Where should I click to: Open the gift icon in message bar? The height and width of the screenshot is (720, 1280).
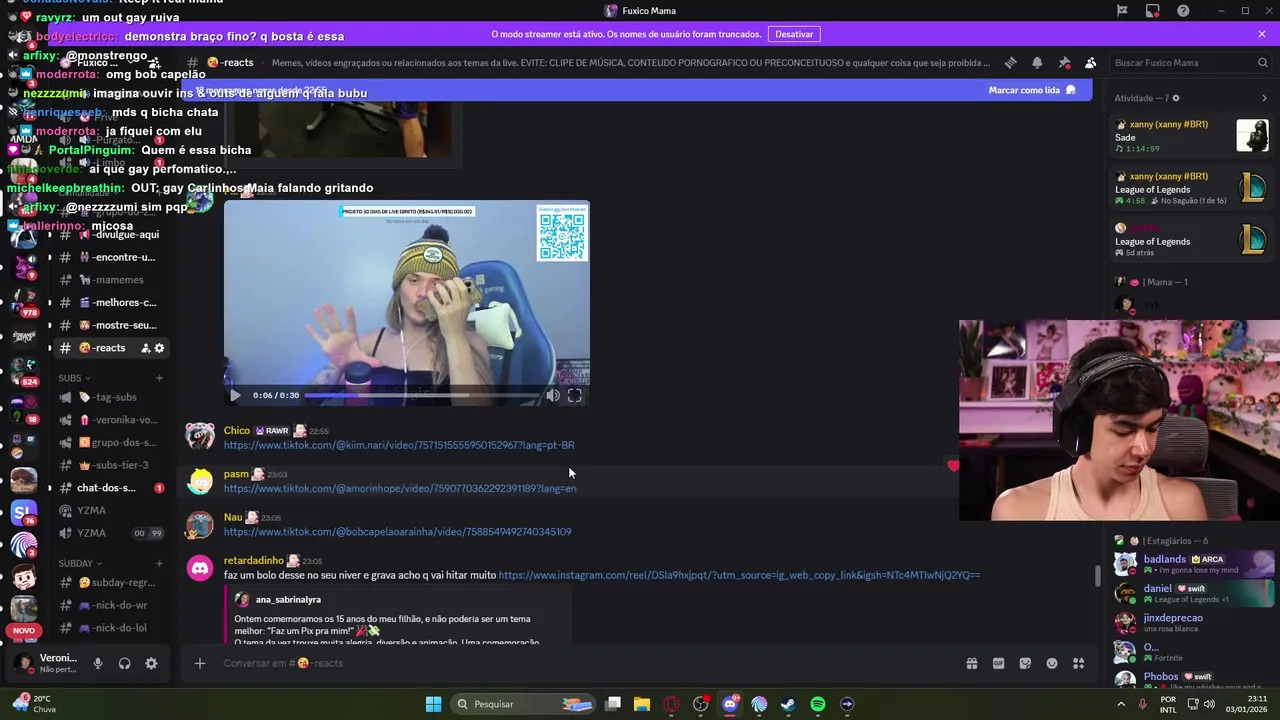[971, 663]
